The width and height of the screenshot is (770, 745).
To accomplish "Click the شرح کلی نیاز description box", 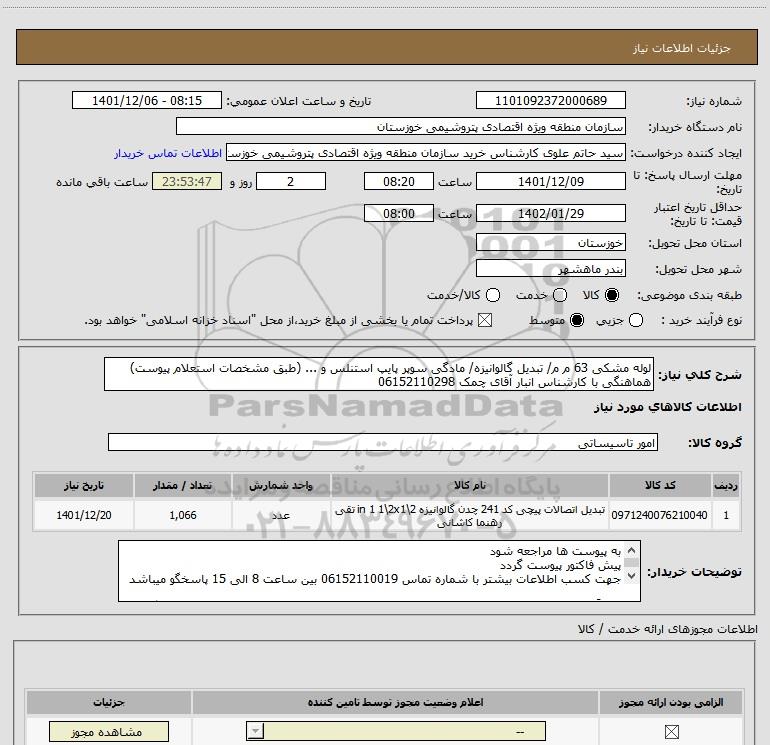I will coord(379,375).
